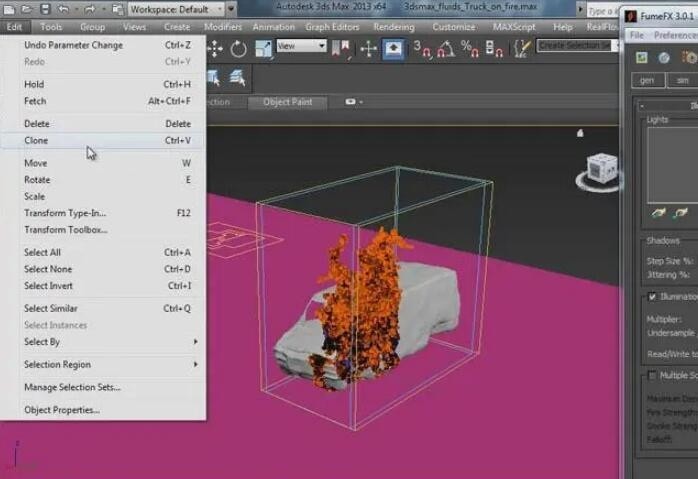This screenshot has height=479, width=698.
Task: Click the Select and Manipulate crosshair icon
Action: coord(366,47)
